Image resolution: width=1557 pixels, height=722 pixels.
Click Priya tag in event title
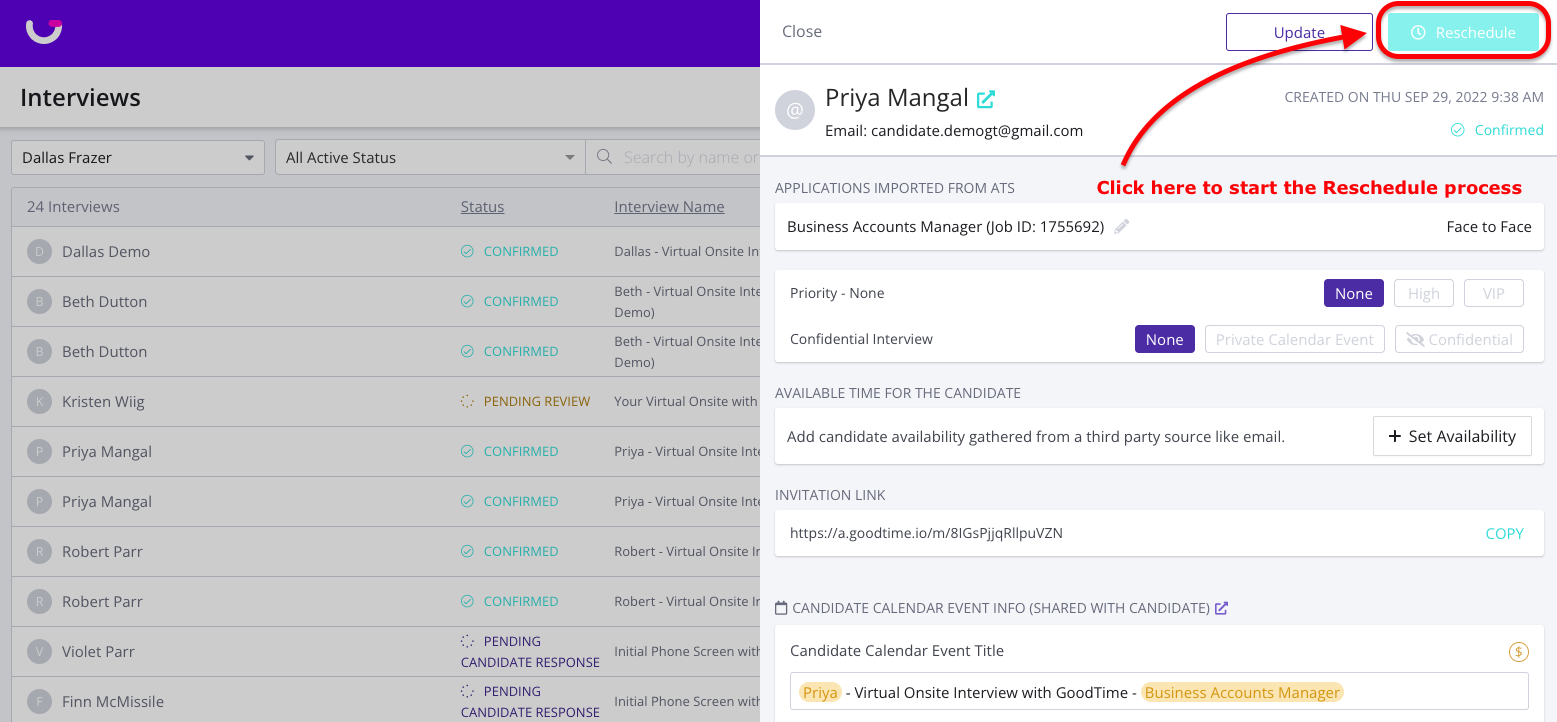pos(820,692)
